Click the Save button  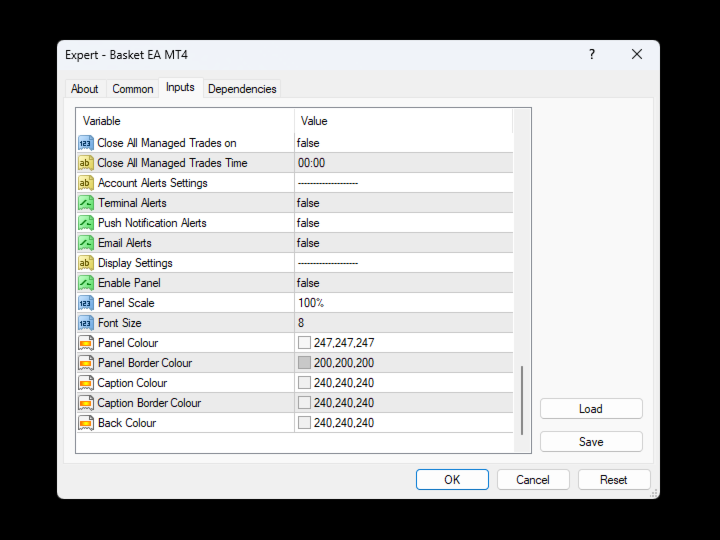591,442
